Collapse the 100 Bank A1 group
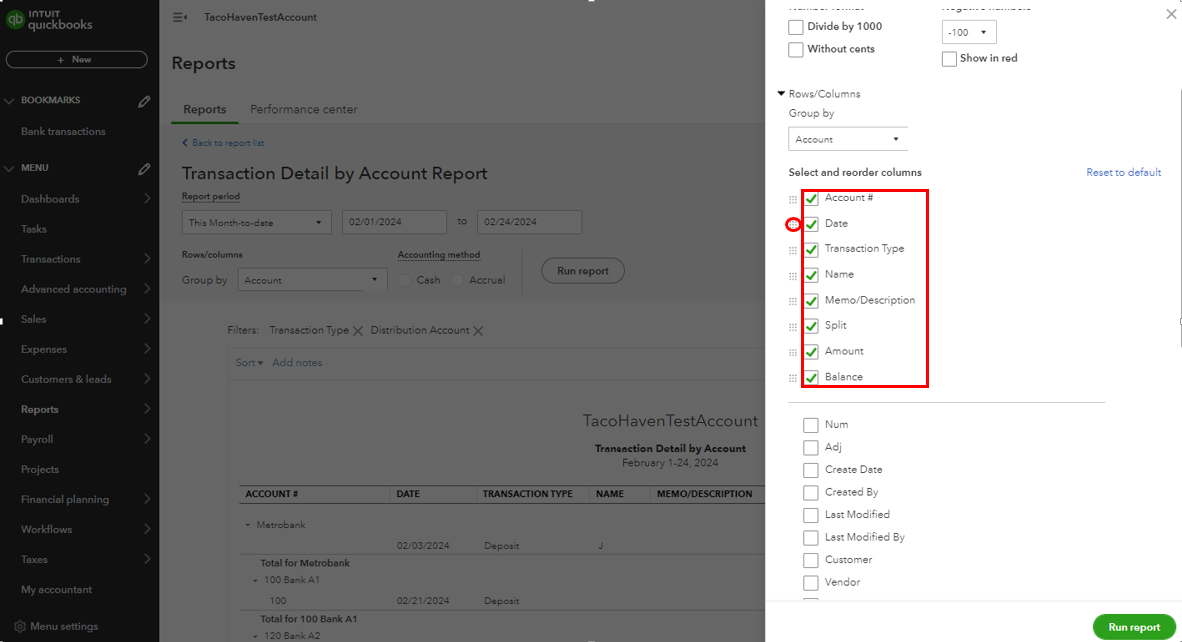This screenshot has height=642, width=1182. click(x=255, y=581)
